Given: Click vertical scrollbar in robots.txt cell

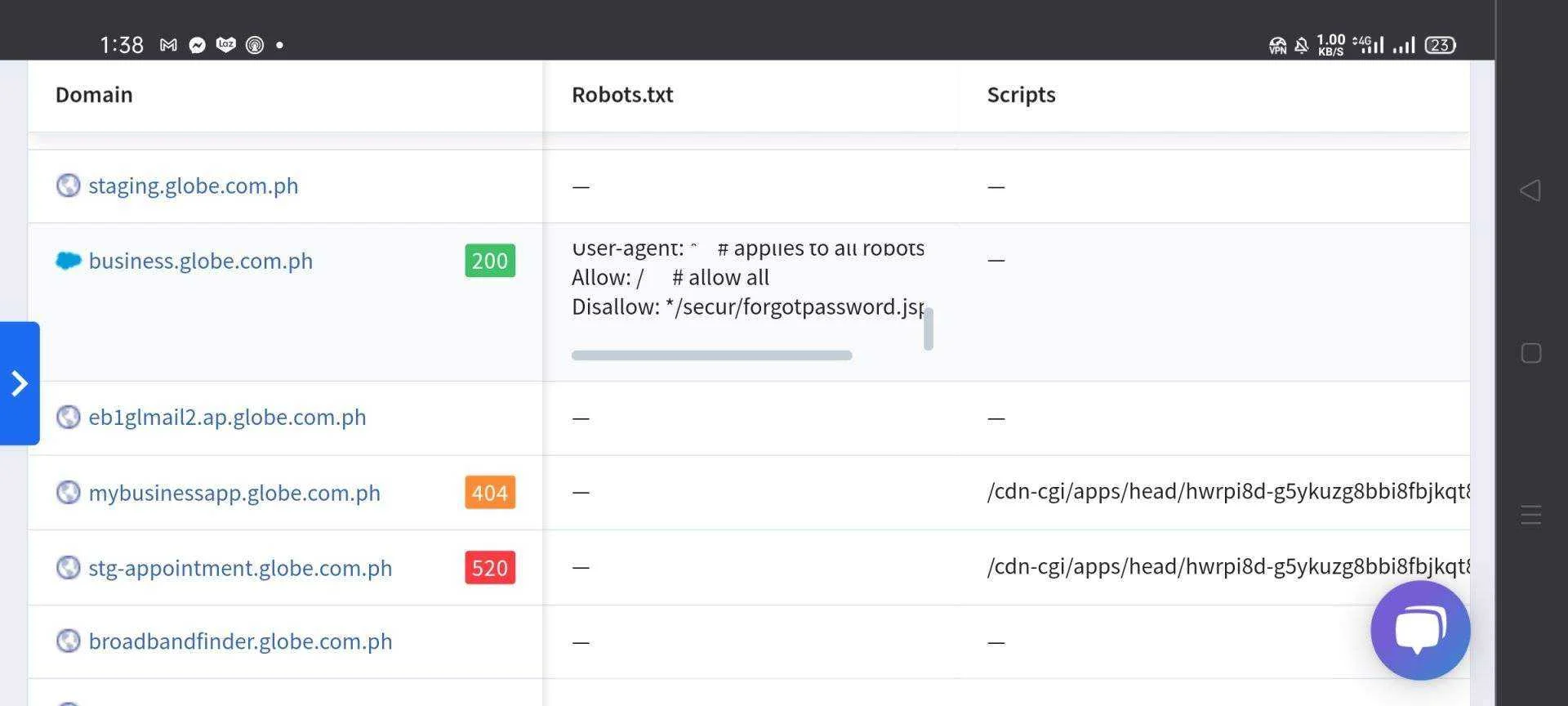Looking at the screenshot, I should click(929, 328).
